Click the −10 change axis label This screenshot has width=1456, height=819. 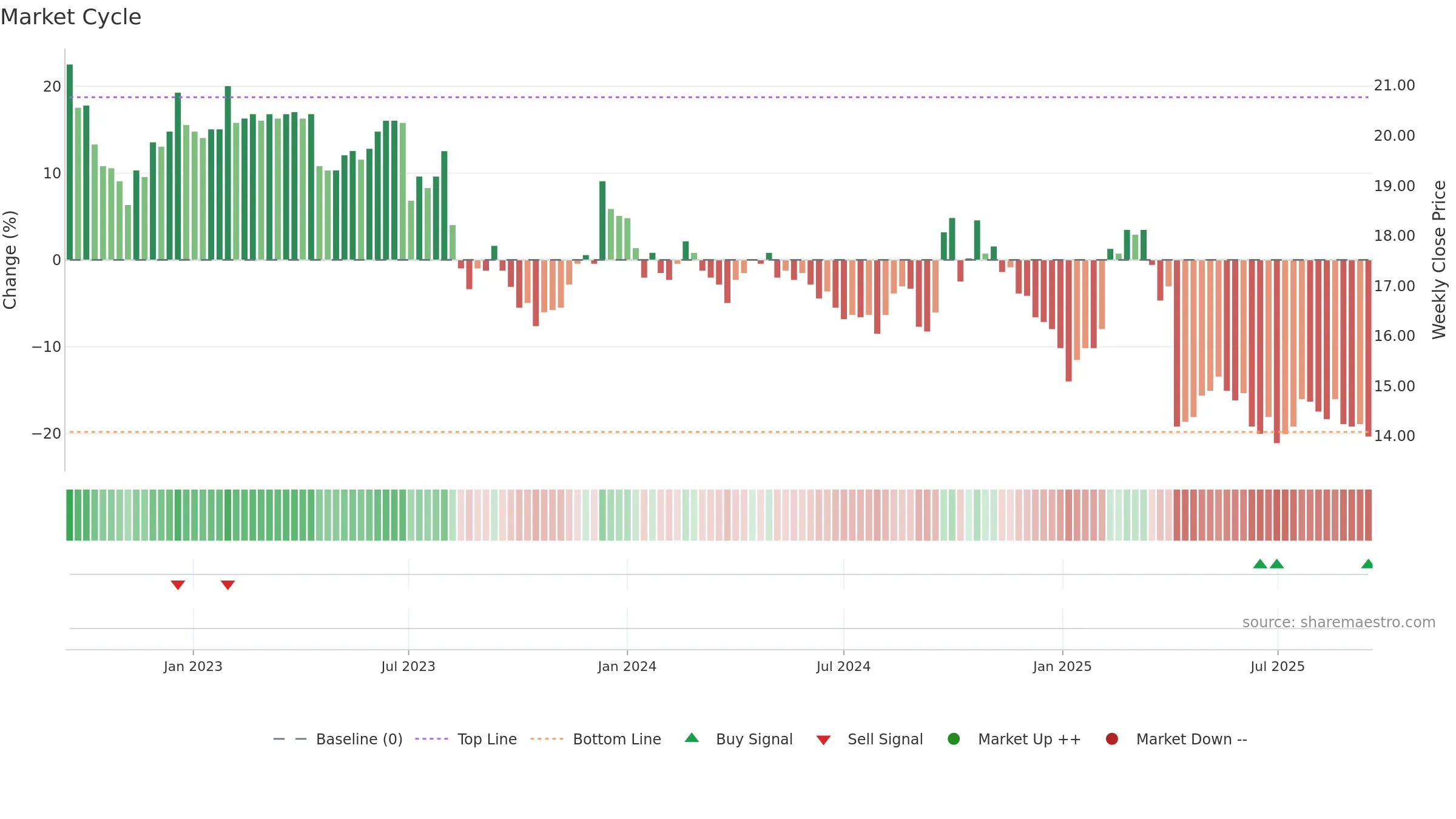coord(47,347)
